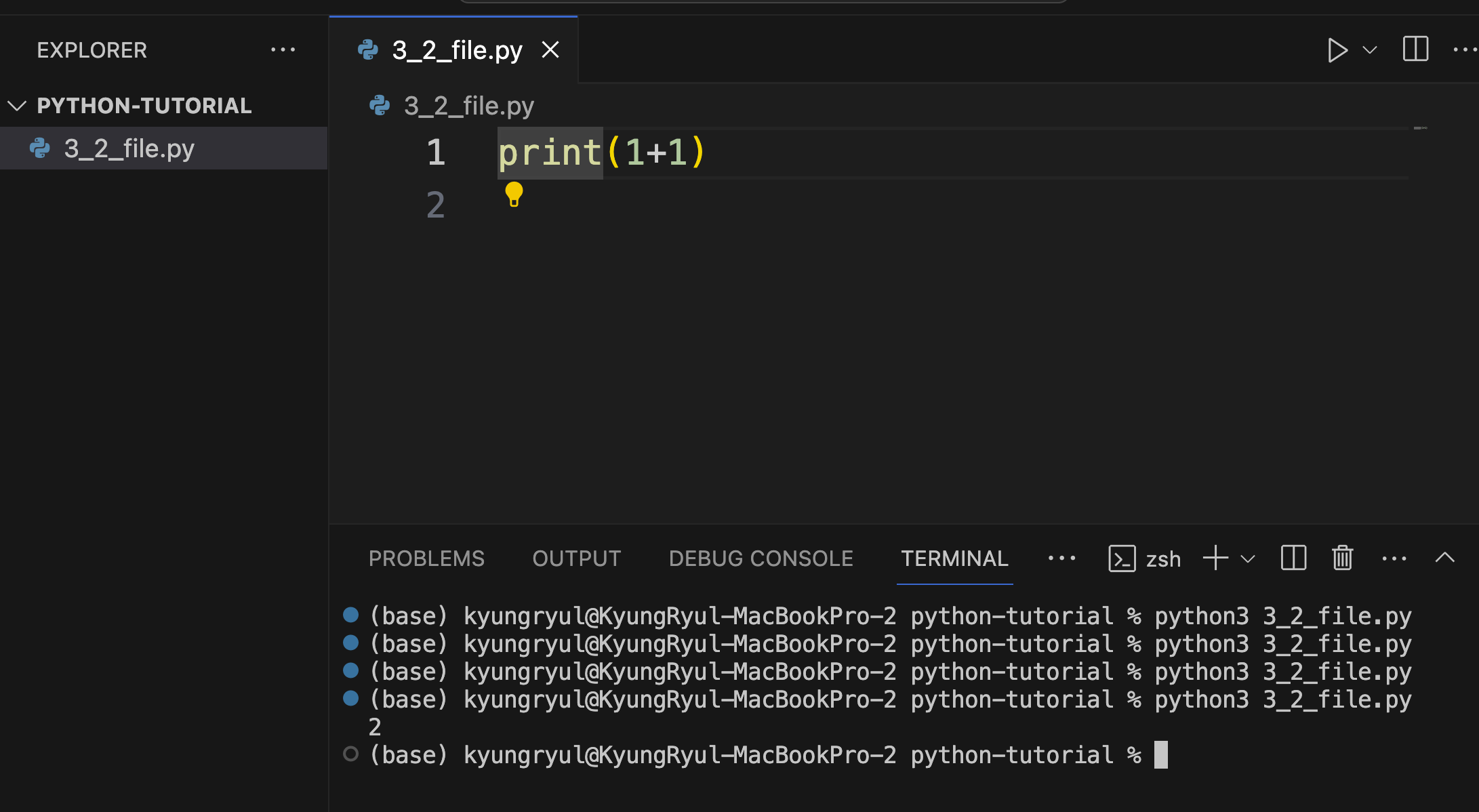Run the Python file with play icon
This screenshot has width=1479, height=812.
(x=1337, y=50)
